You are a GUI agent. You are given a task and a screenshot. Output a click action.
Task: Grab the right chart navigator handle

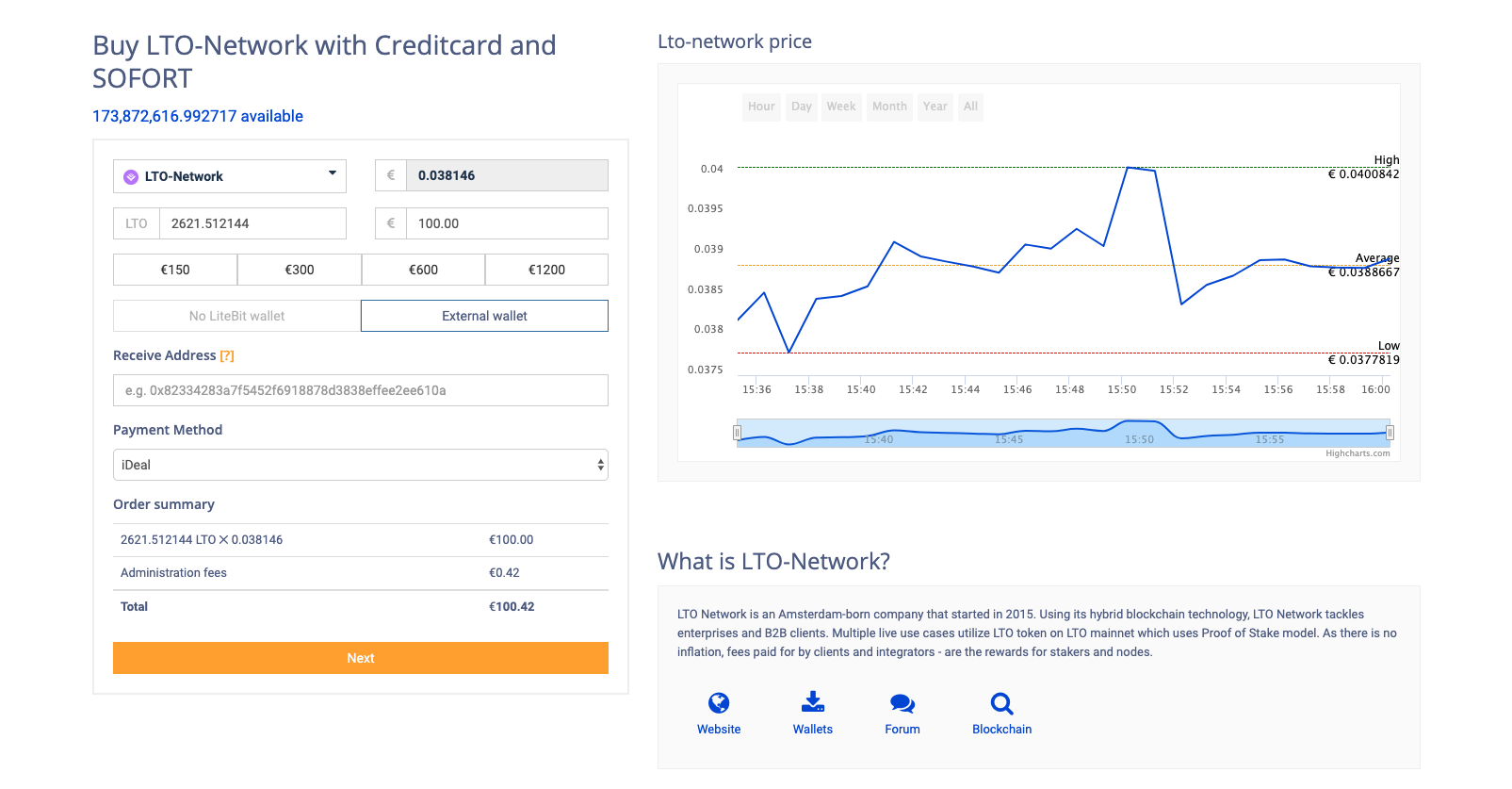click(x=1390, y=433)
